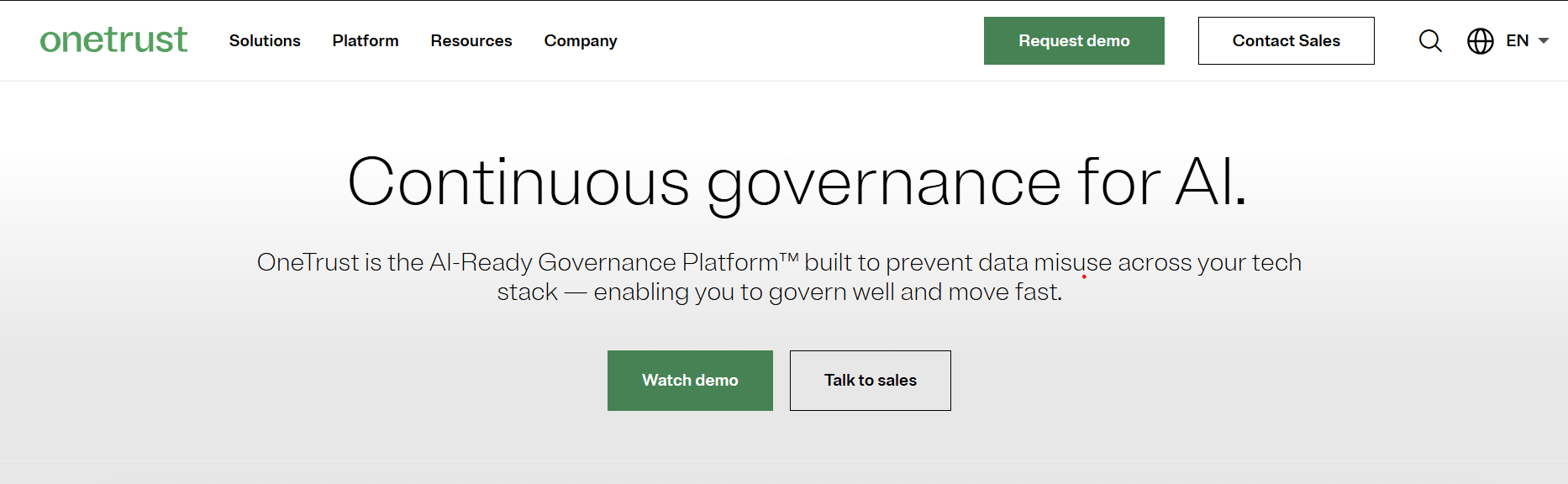Click the Contact Sales button

click(1286, 40)
